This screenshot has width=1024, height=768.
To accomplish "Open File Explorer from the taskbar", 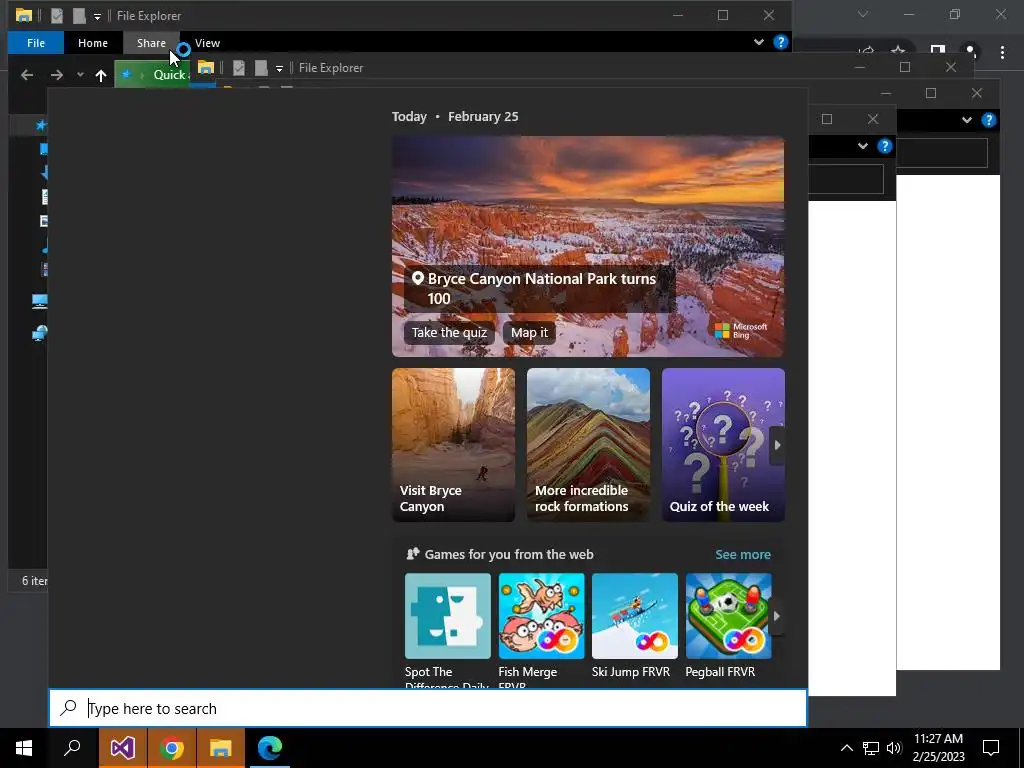I will click(x=221, y=748).
